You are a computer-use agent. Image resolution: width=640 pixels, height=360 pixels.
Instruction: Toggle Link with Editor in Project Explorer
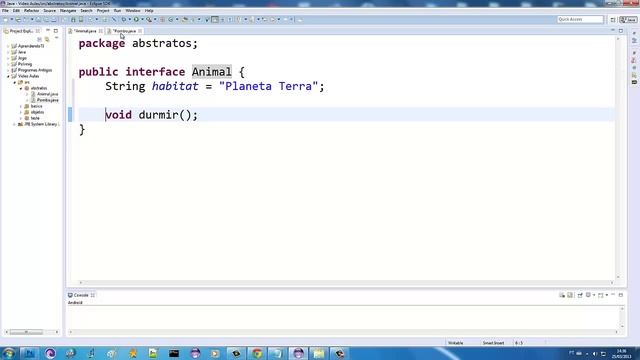(x=47, y=39)
